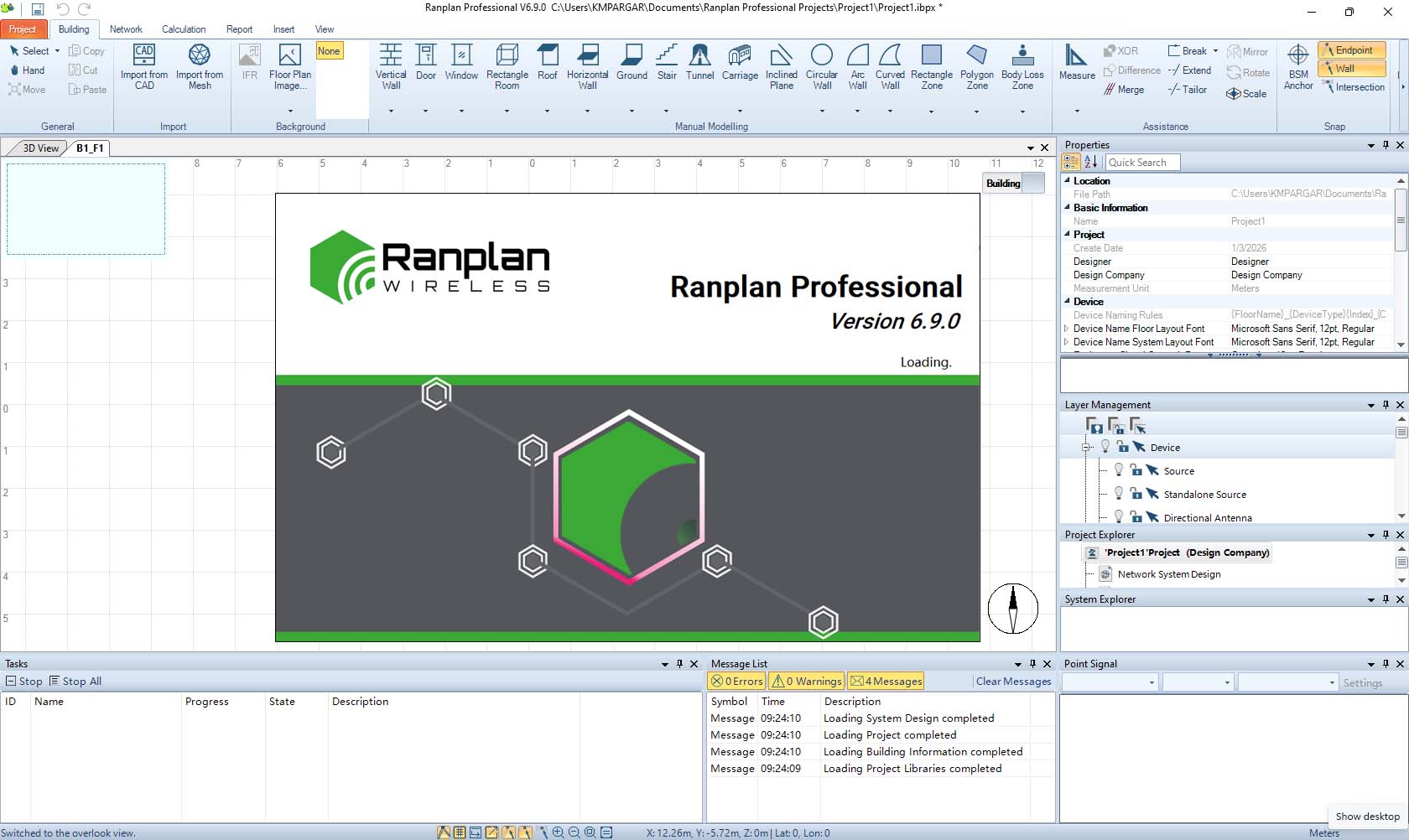Collapse the Device properties section
The width and height of the screenshot is (1409, 840).
[1068, 302]
